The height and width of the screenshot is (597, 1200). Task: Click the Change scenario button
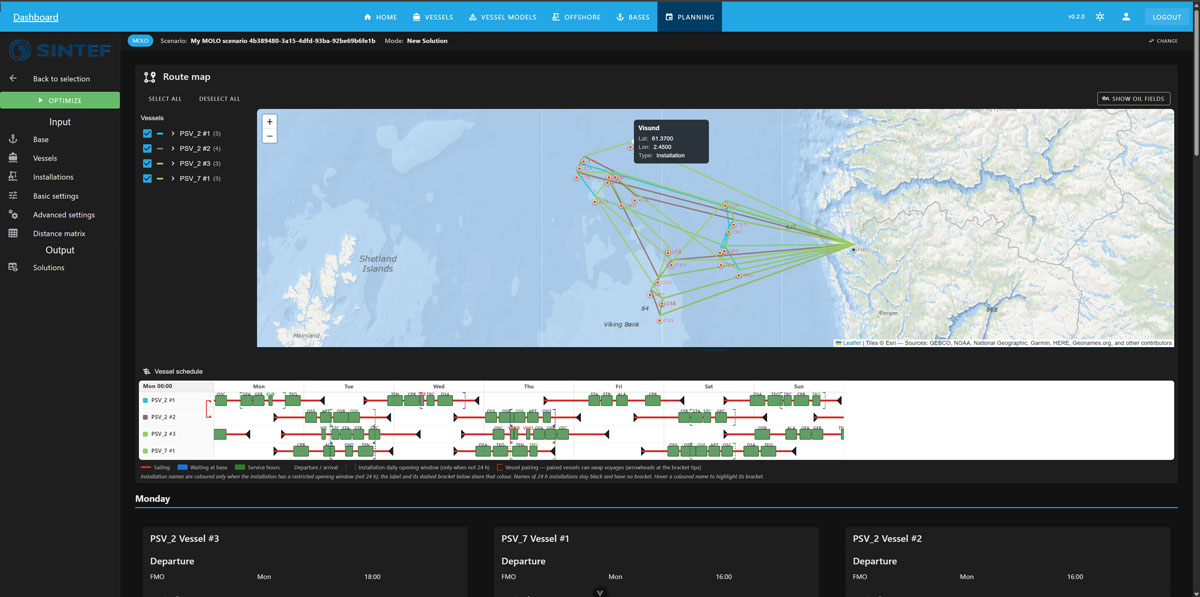[1163, 41]
